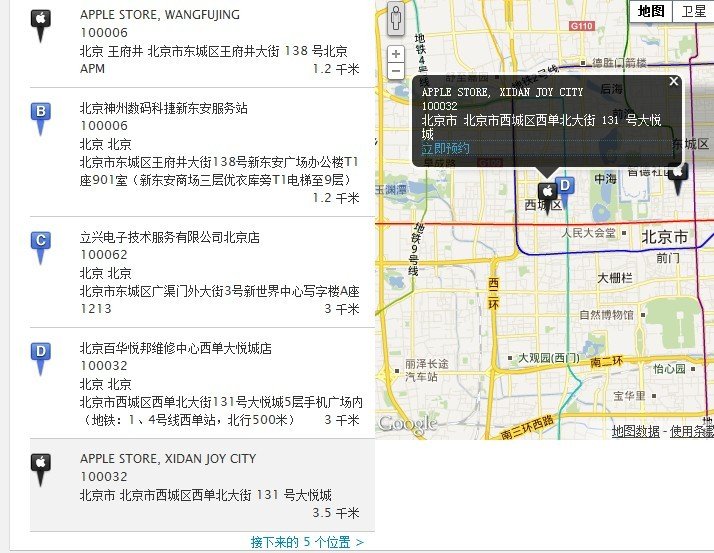Select 北京神州数码科捷新东安服务站 listing title
714x553 pixels.
[163, 108]
